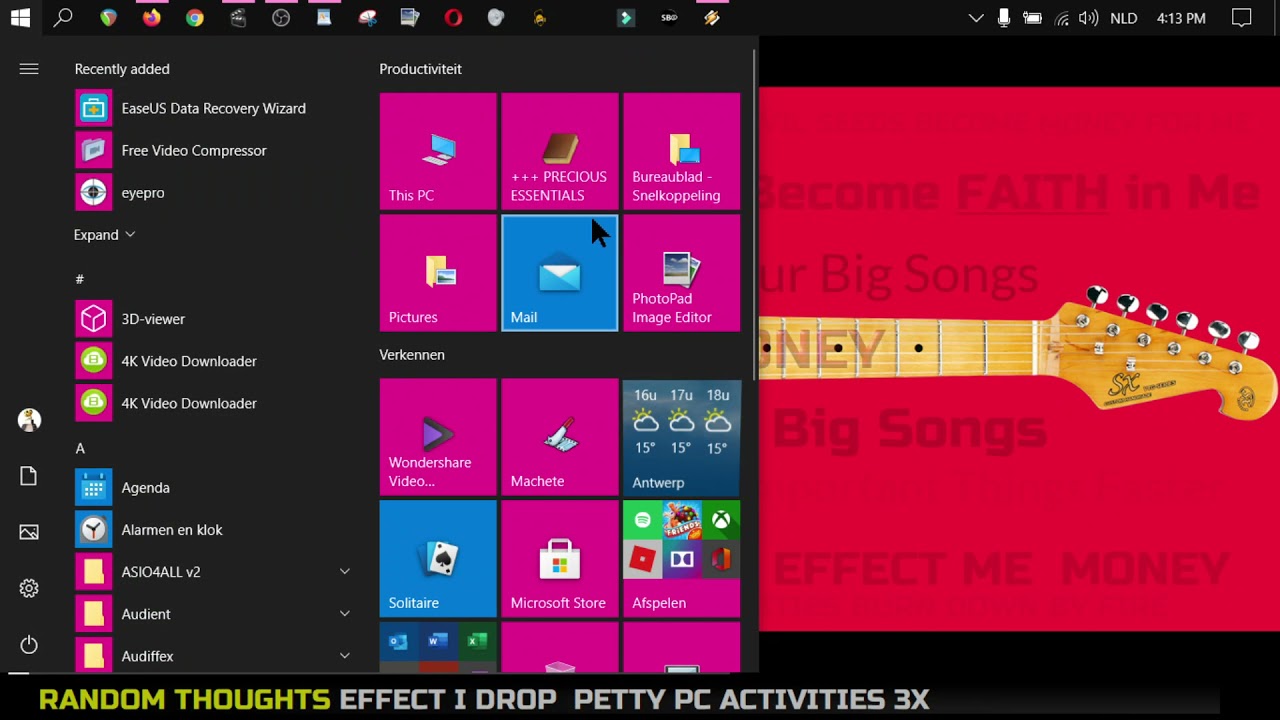The height and width of the screenshot is (720, 1280).
Task: Click guitar image in background video
Action: coord(1018,355)
